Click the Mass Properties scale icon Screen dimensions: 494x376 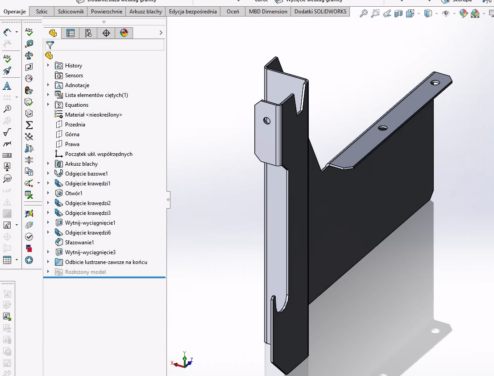pyautogui.click(x=29, y=55)
